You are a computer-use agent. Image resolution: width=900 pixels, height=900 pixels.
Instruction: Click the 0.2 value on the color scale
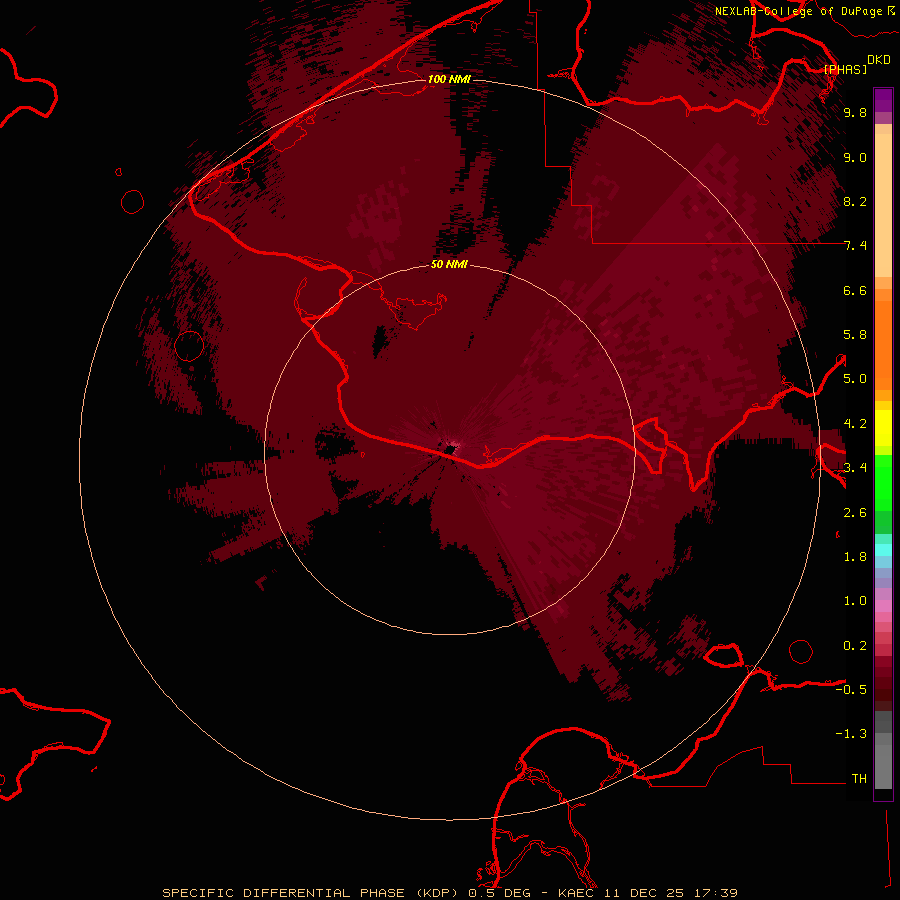coord(855,646)
